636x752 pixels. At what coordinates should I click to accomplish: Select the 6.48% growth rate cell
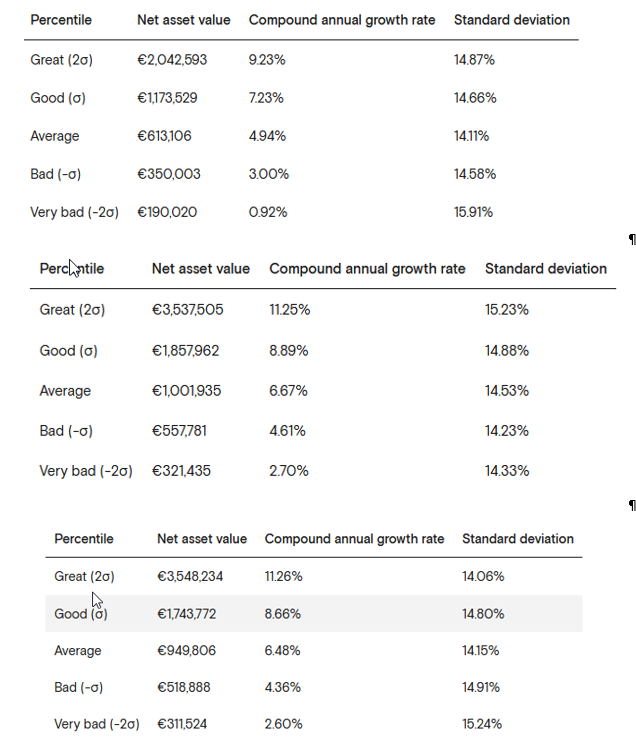tap(283, 651)
